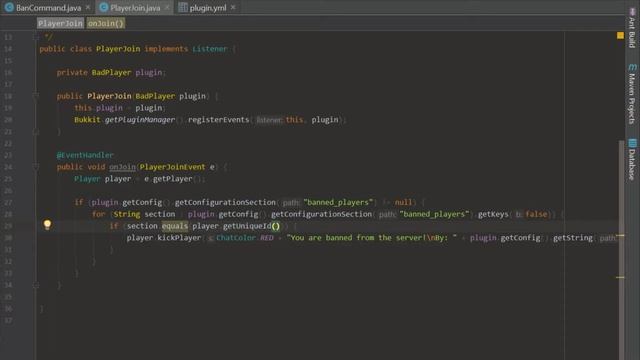Click the editor vertical scrollbar
The height and width of the screenshot is (360, 640).
[621, 249]
